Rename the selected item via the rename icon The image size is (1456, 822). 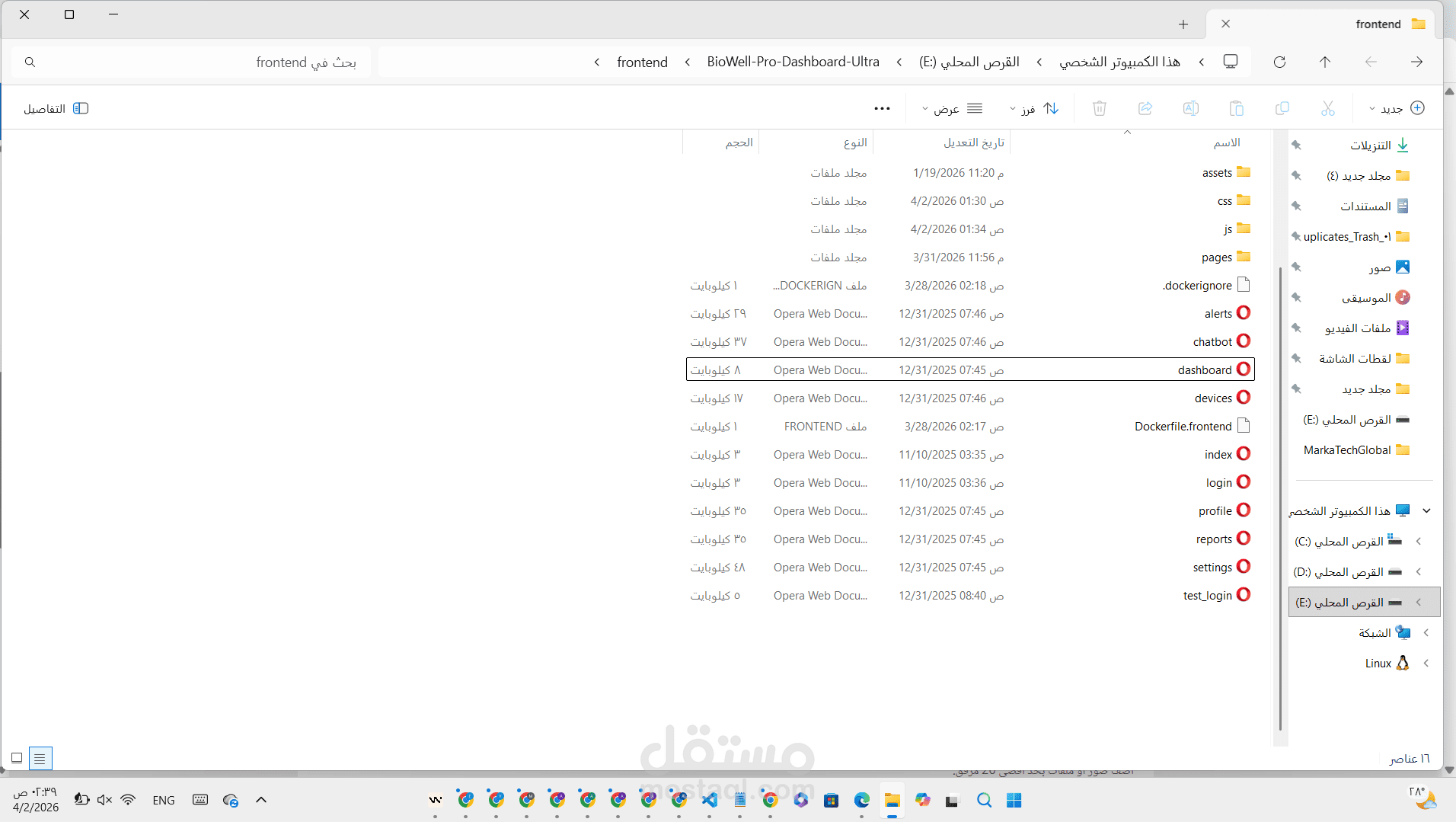(1191, 108)
